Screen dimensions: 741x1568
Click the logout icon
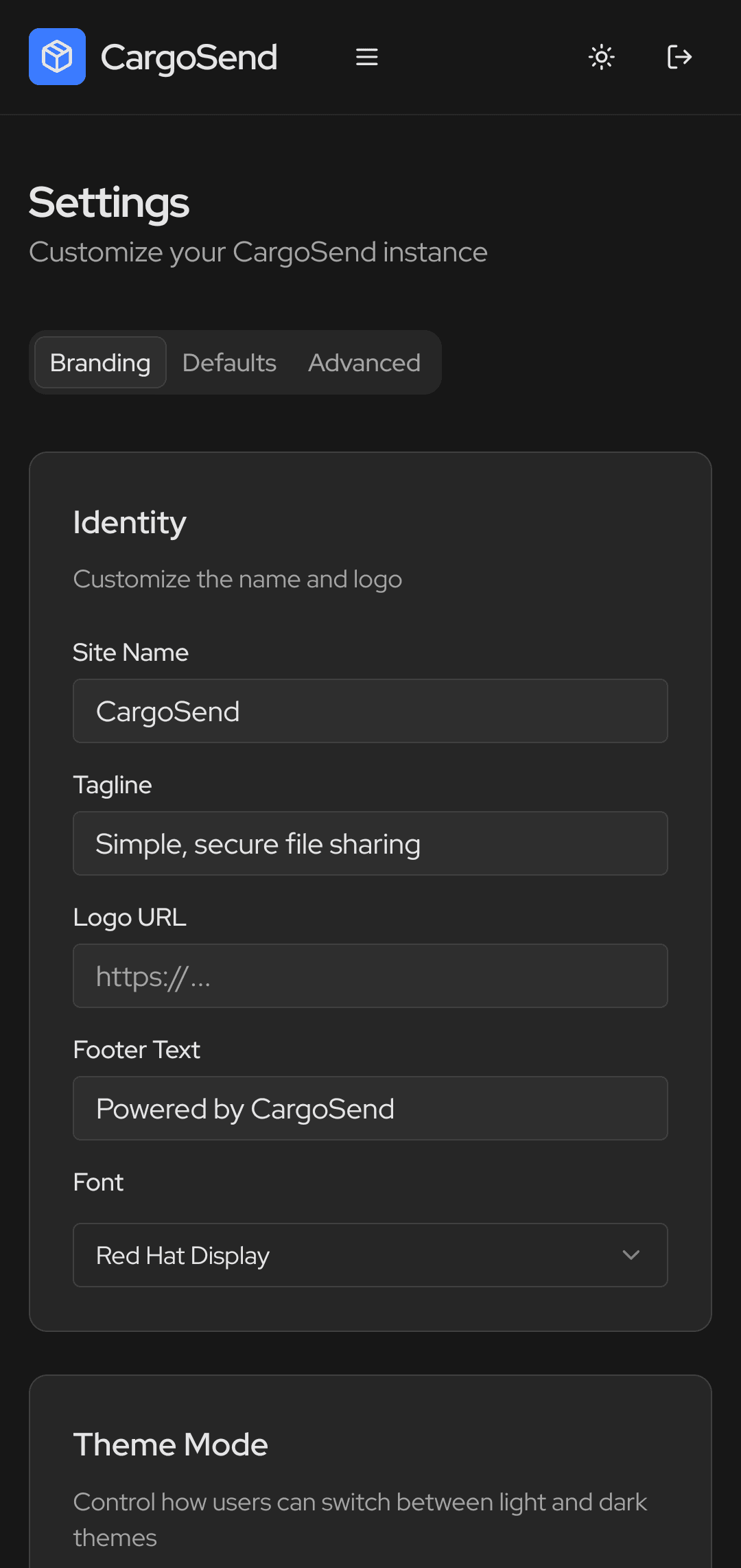[679, 57]
